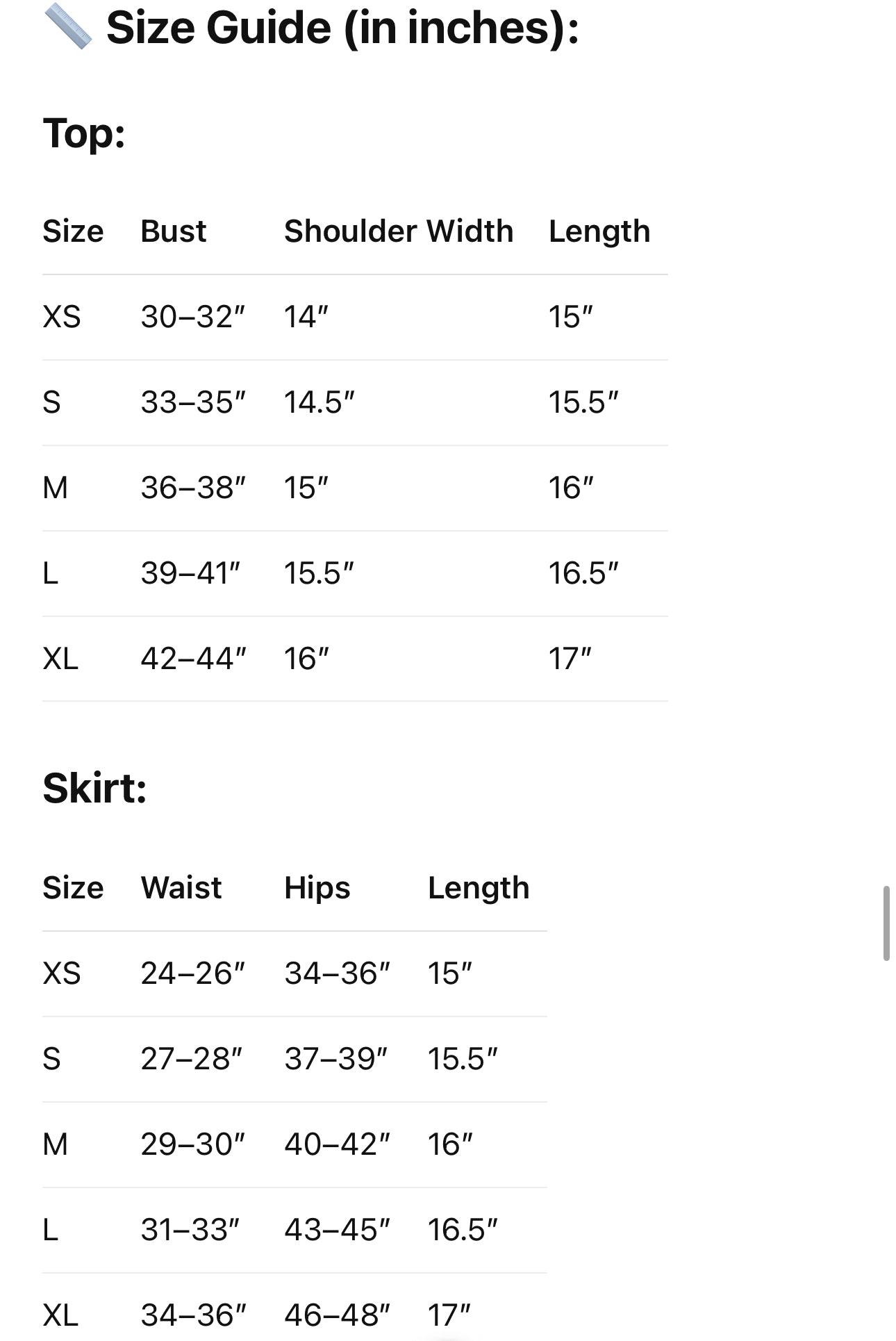Image resolution: width=896 pixels, height=1341 pixels.
Task: Select the 14.5″ shoulder width cell
Action: pos(320,402)
